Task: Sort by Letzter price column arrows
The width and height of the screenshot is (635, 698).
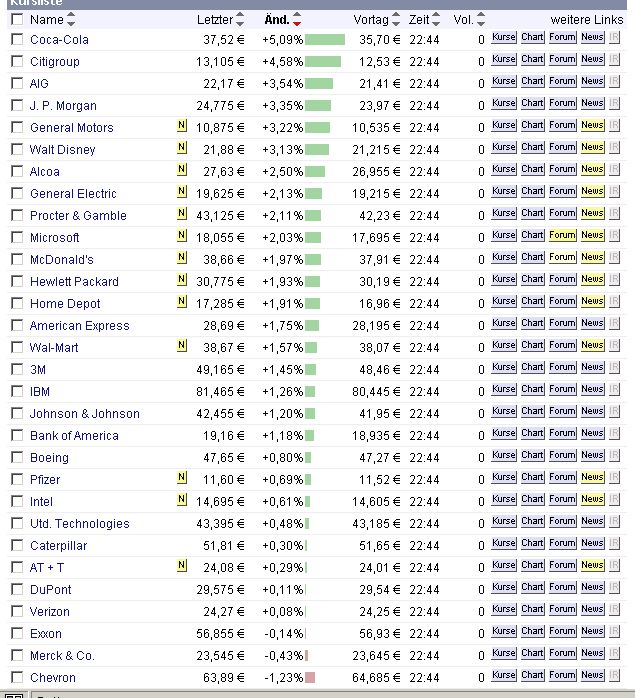Action: coord(240,20)
